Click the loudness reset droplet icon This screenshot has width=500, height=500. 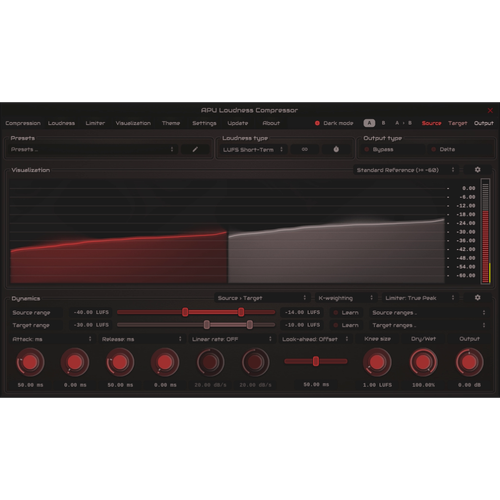pyautogui.click(x=336, y=149)
